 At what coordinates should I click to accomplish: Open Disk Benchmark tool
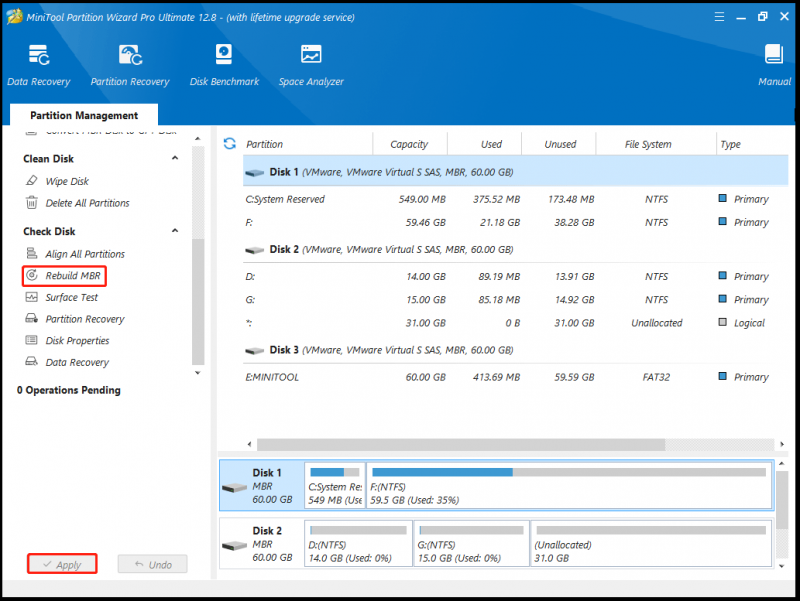point(224,65)
